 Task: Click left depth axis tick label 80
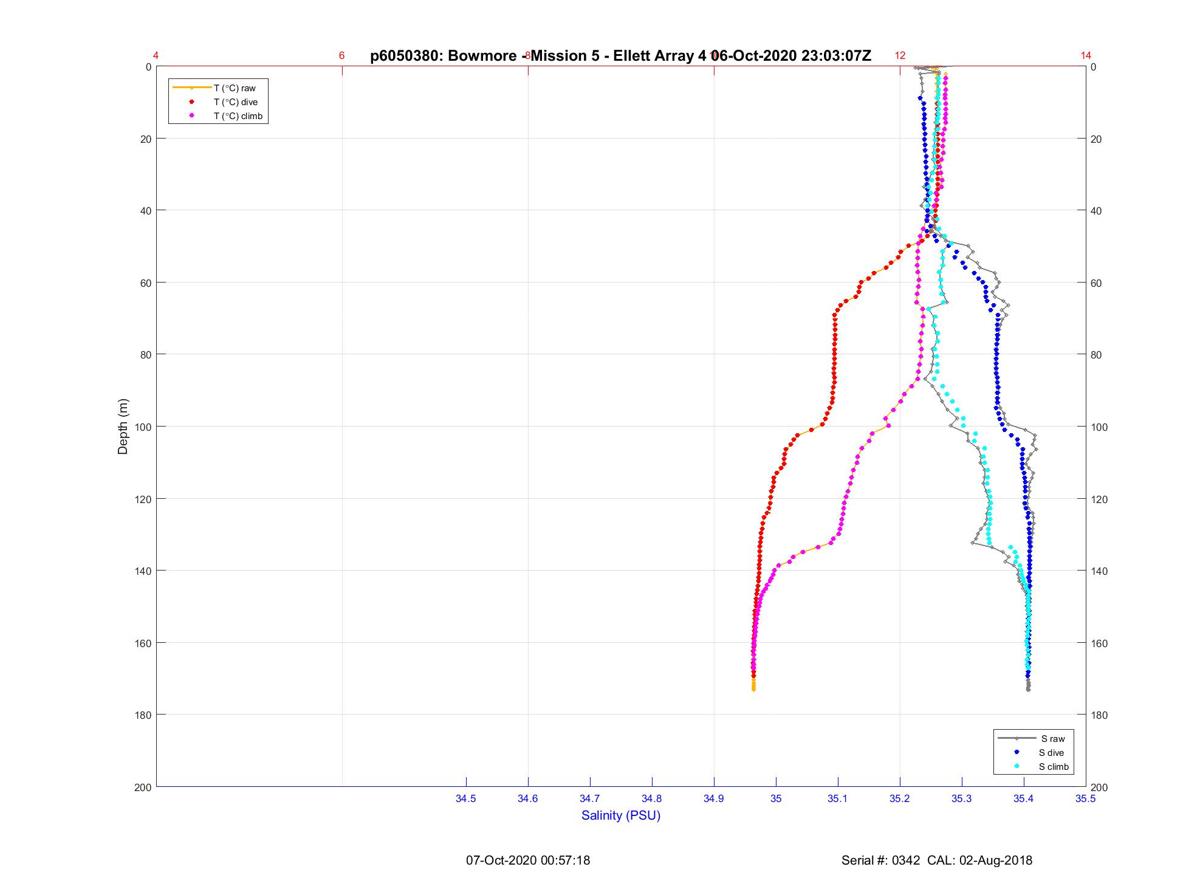click(145, 355)
